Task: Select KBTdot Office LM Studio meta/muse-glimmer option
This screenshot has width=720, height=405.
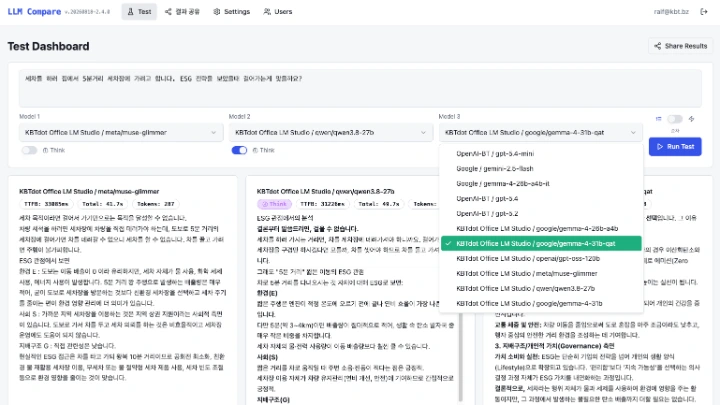Action: [541, 273]
